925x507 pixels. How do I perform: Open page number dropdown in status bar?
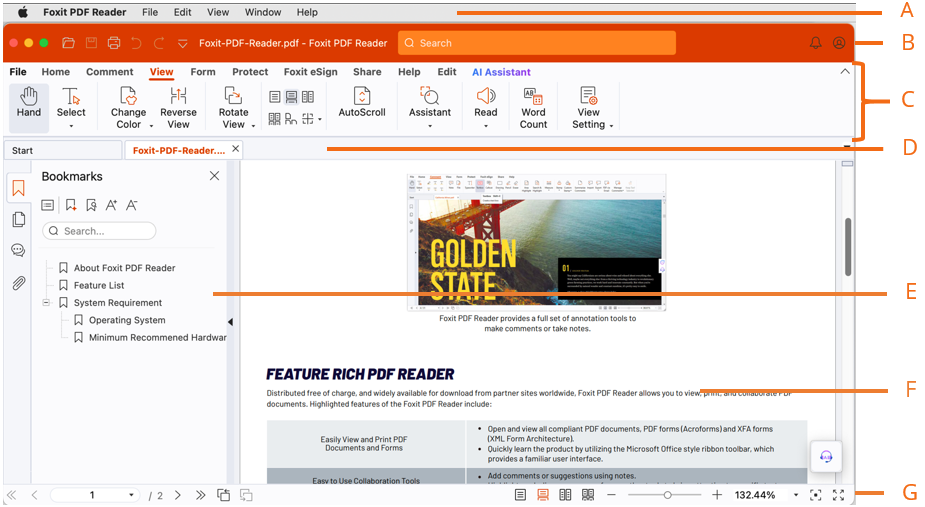point(131,495)
